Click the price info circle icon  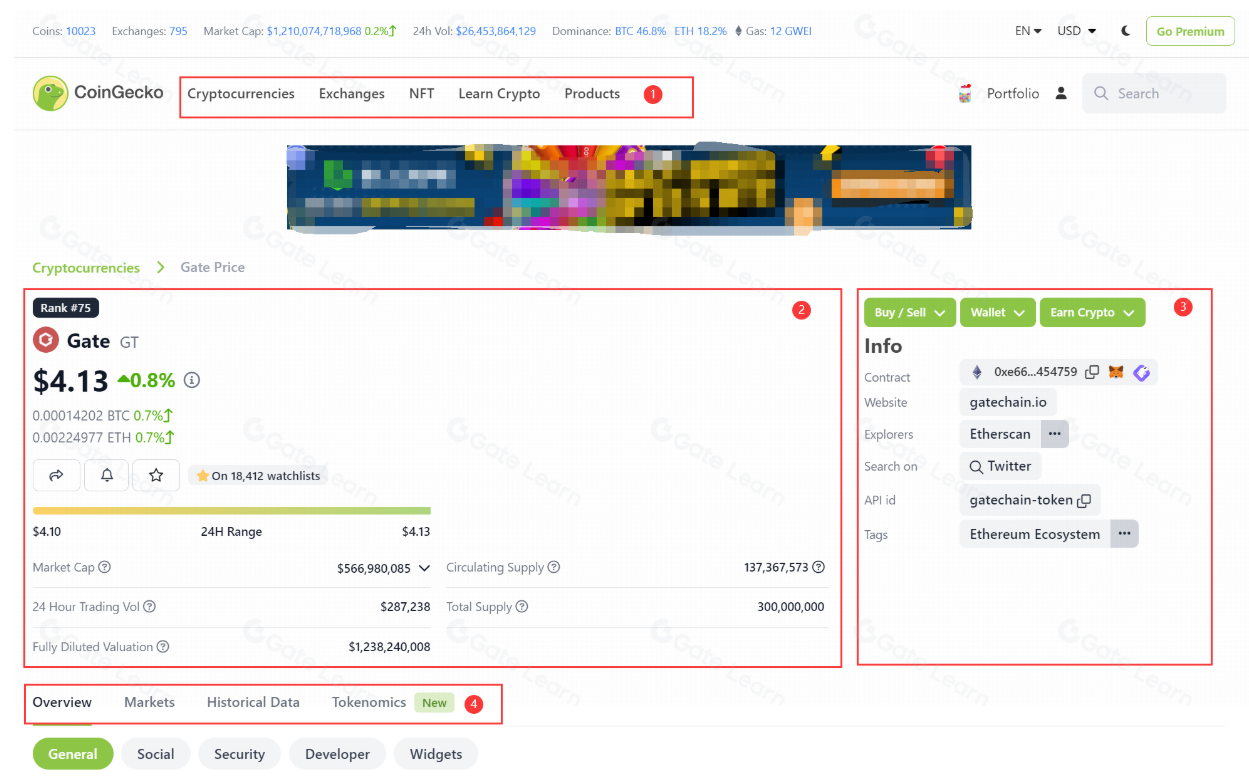pos(192,380)
